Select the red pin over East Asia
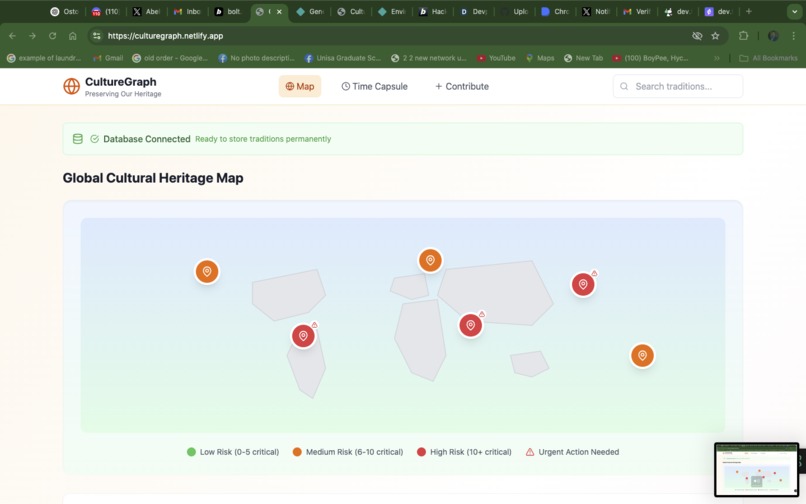This screenshot has height=504, width=806. point(583,284)
